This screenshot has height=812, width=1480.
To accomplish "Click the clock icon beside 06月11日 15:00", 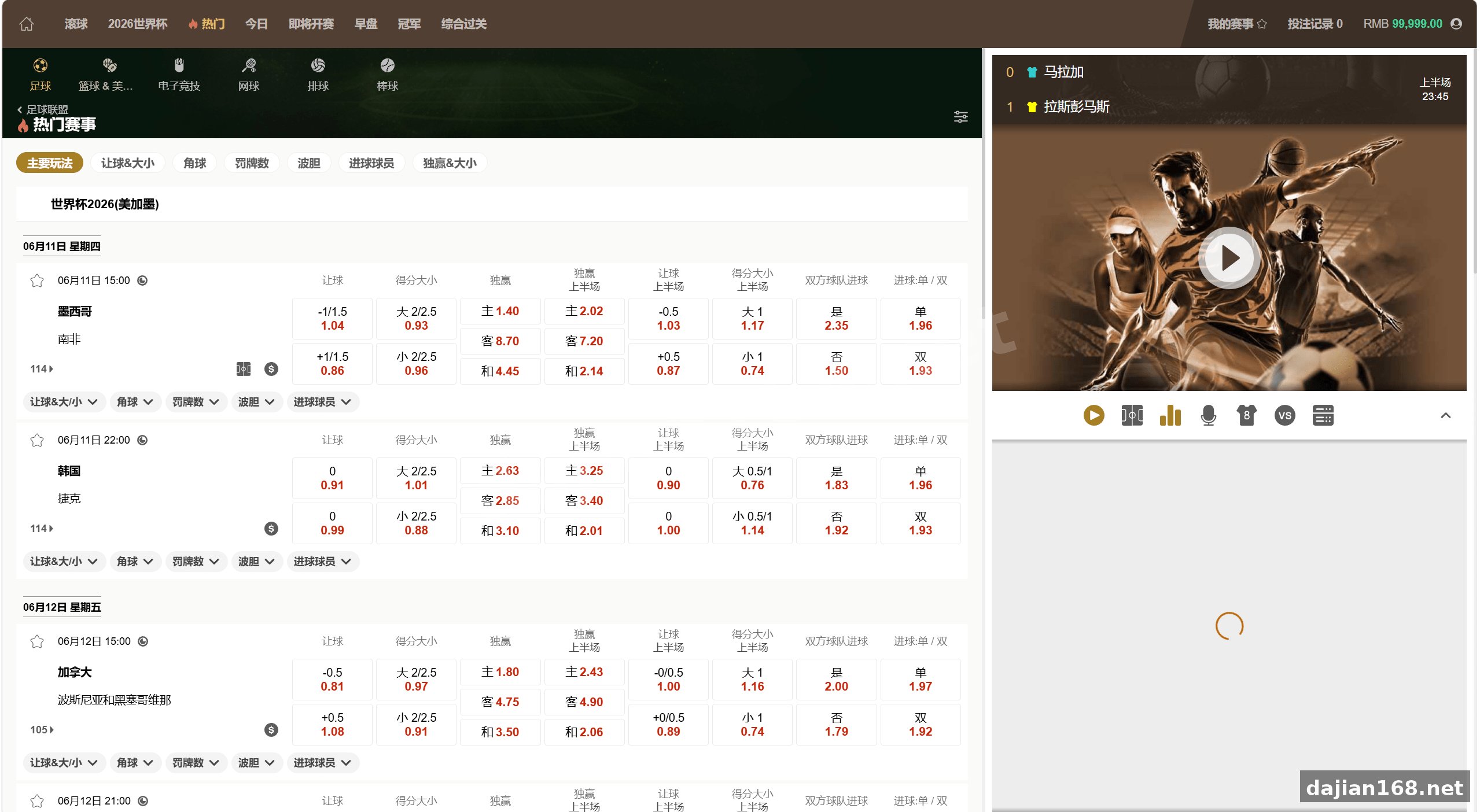I will click(x=142, y=280).
